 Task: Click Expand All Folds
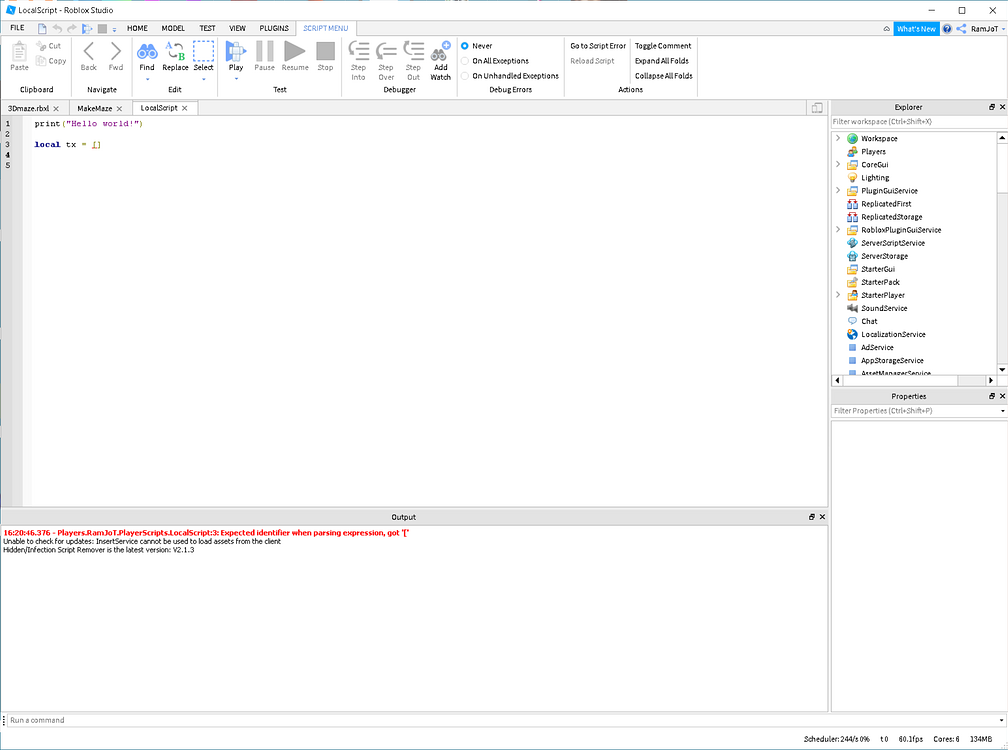pos(662,61)
